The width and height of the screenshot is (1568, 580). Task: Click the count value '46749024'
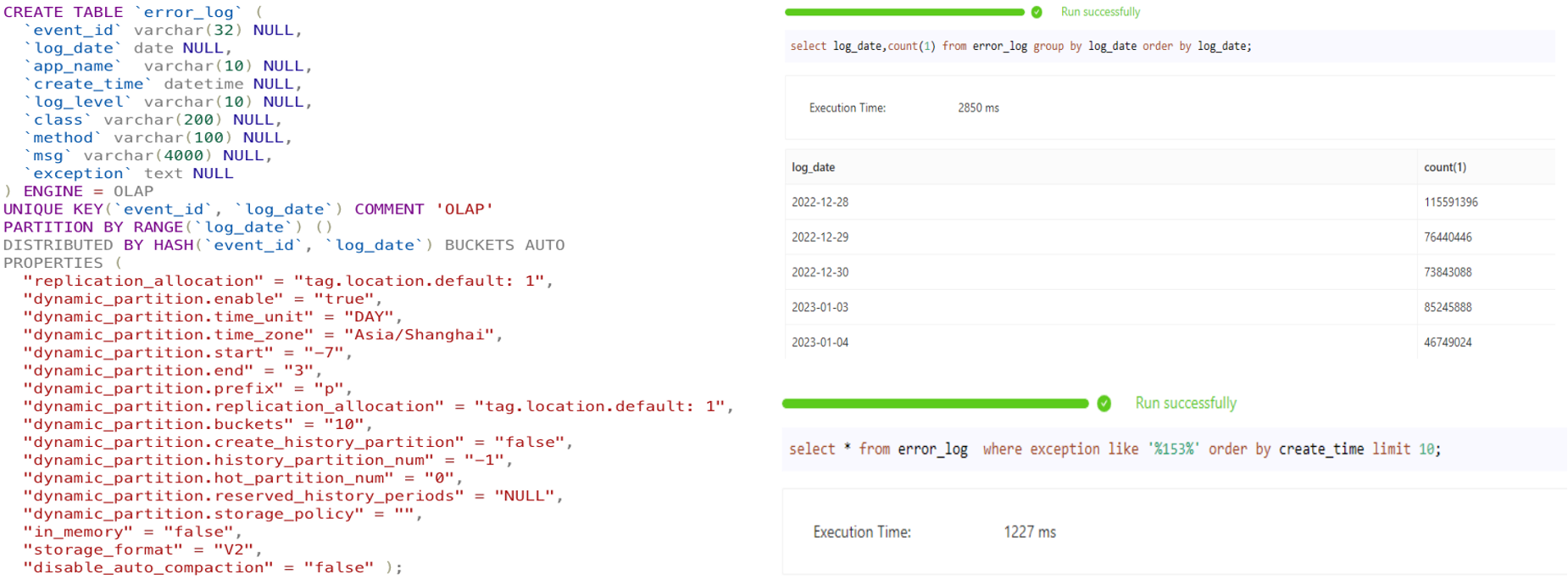tap(1448, 343)
